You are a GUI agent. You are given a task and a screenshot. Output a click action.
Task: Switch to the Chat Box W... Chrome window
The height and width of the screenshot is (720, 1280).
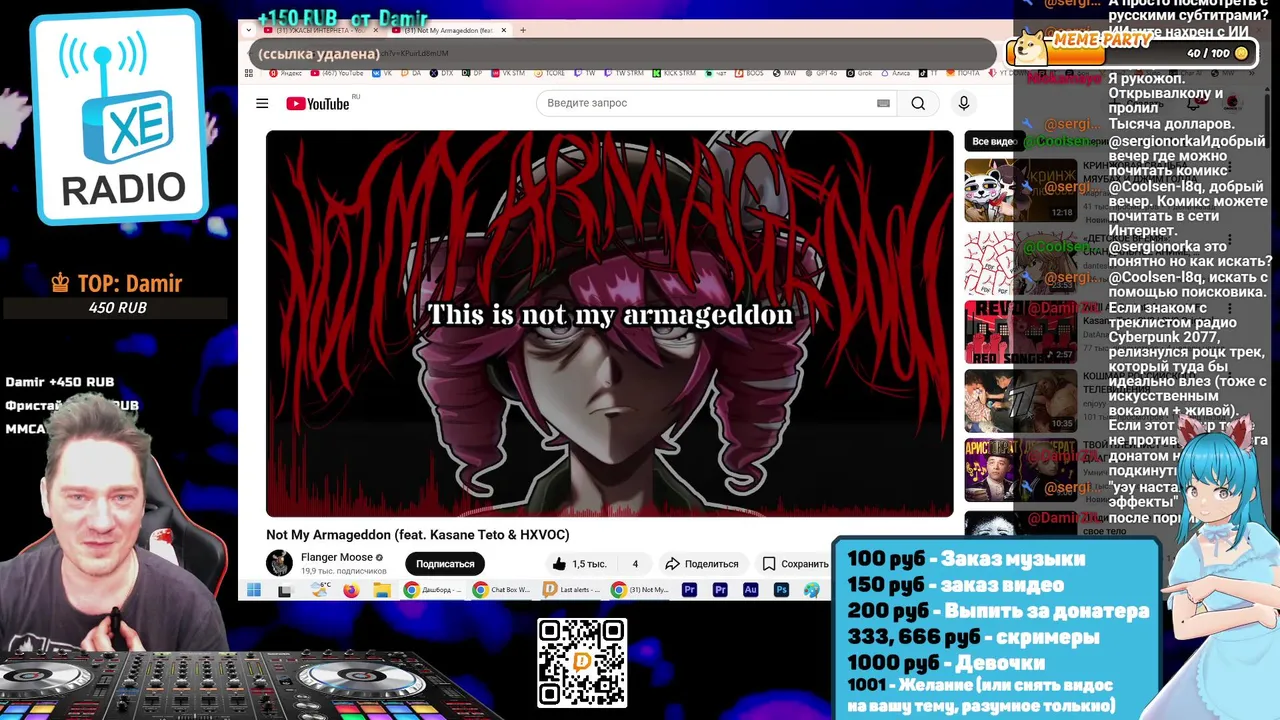tap(502, 591)
